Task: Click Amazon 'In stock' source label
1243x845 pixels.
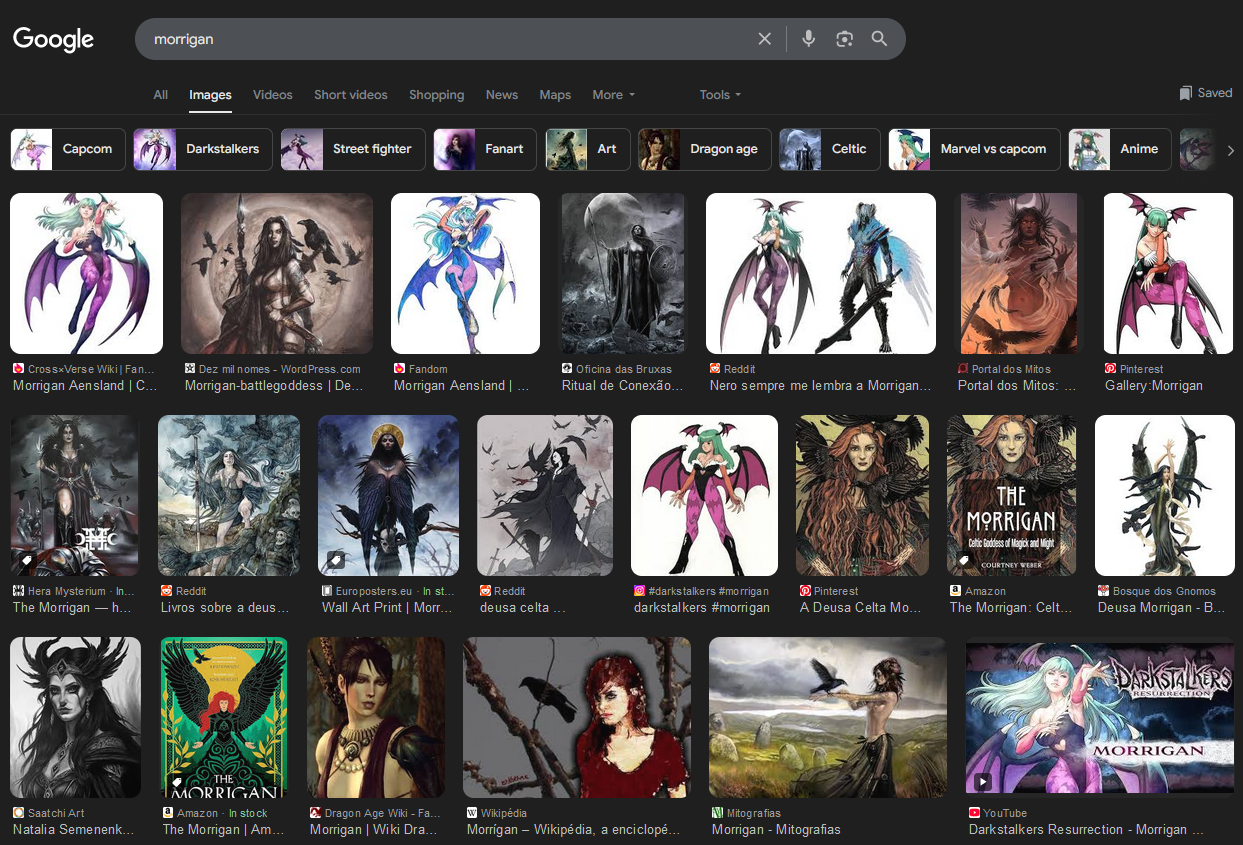Action: click(248, 814)
